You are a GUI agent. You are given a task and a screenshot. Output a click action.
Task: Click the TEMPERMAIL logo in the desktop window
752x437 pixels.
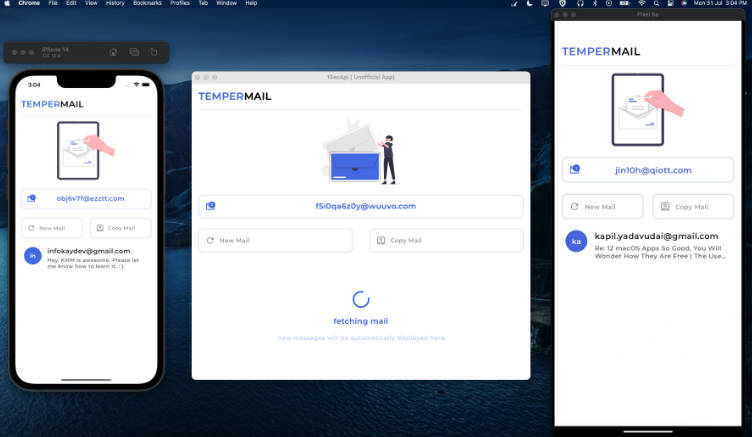[235, 96]
